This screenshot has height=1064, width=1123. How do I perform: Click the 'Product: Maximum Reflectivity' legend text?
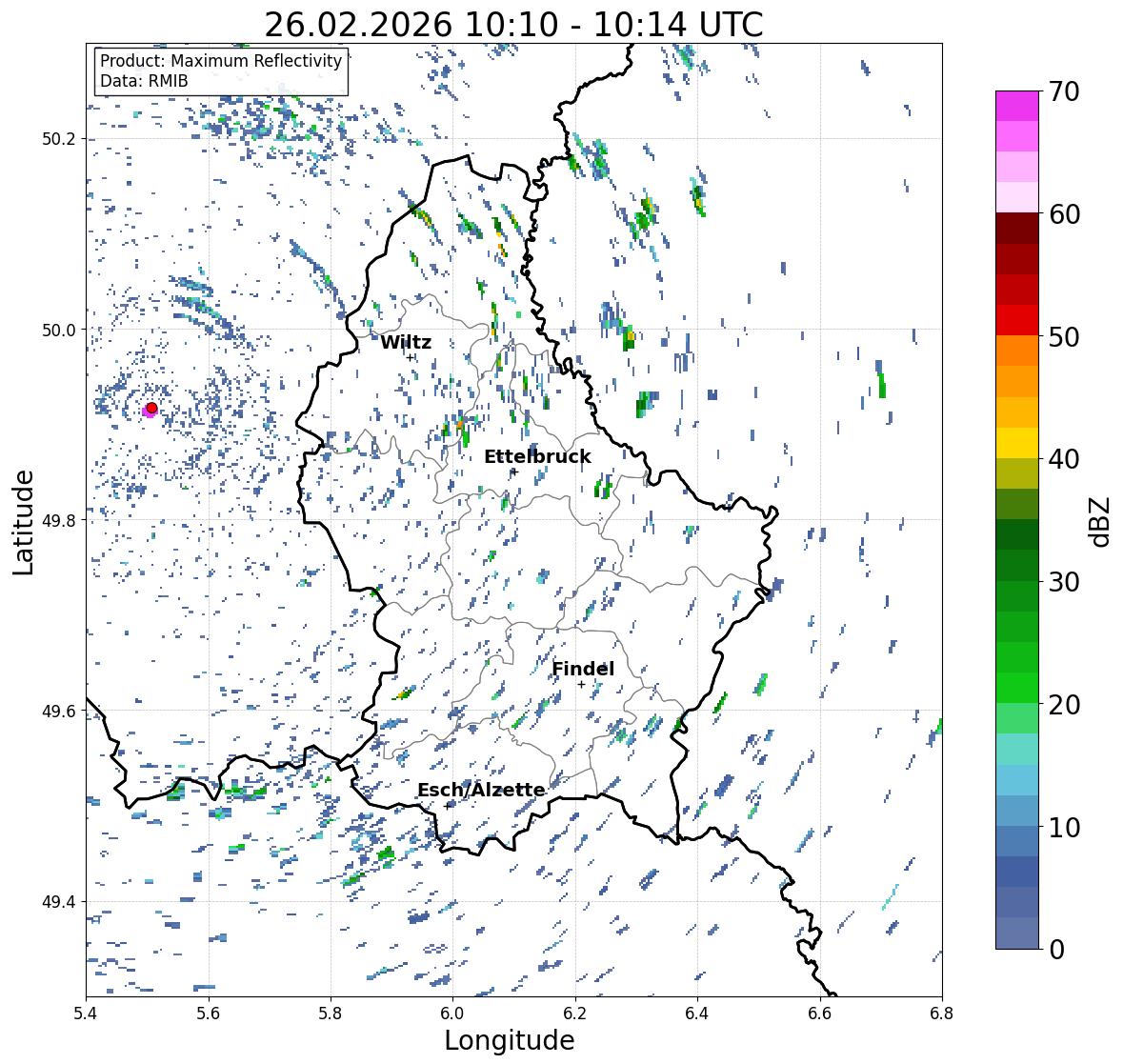click(x=221, y=61)
